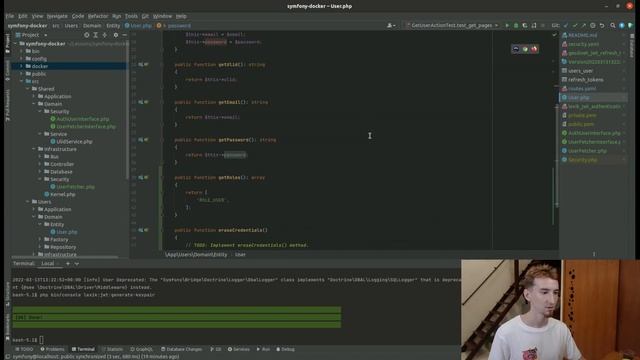The image size is (640, 360).
Task: Expand Factory folder under Users Domain
Action: (40, 239)
